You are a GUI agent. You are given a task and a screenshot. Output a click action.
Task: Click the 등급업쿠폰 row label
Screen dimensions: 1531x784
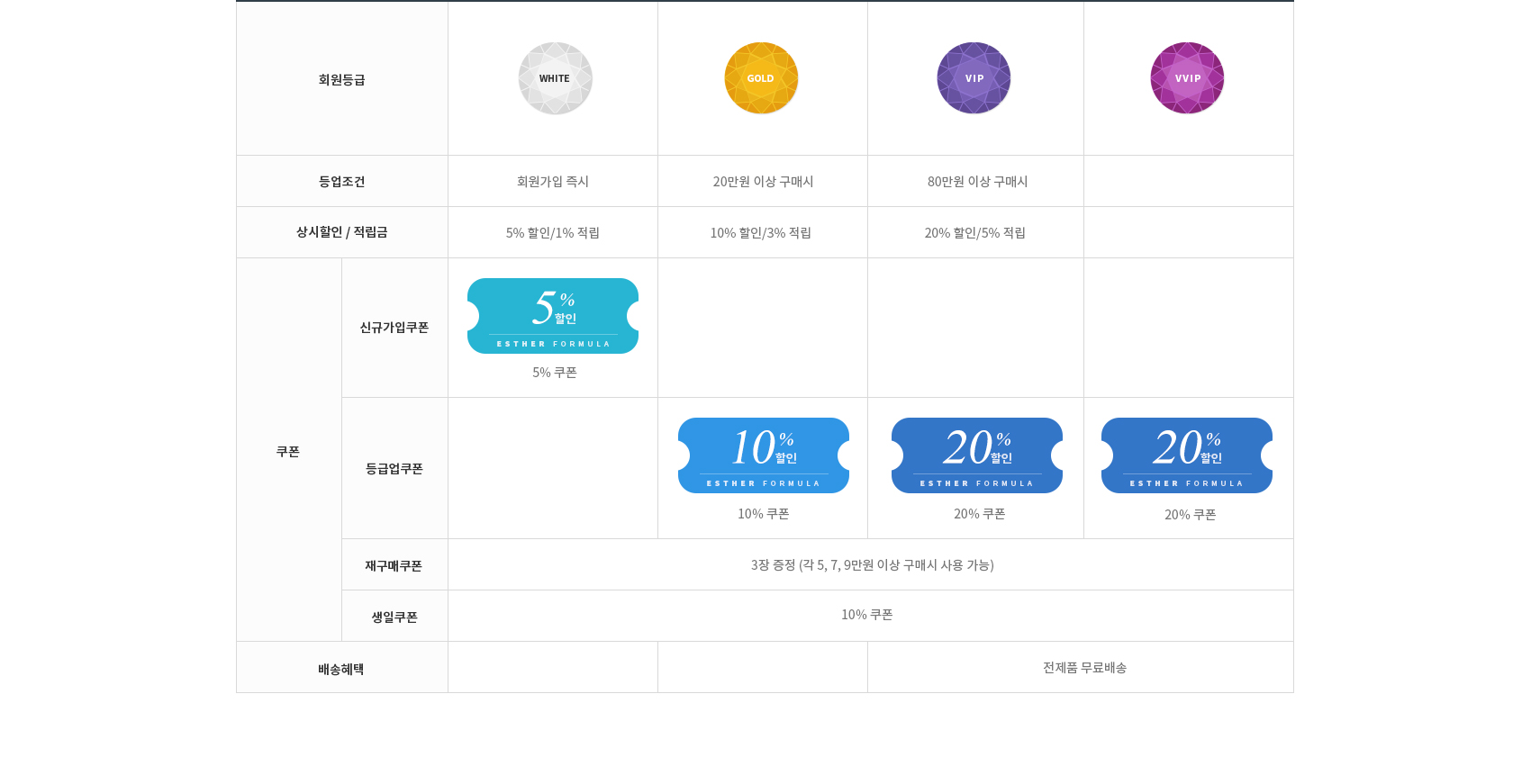pos(394,469)
